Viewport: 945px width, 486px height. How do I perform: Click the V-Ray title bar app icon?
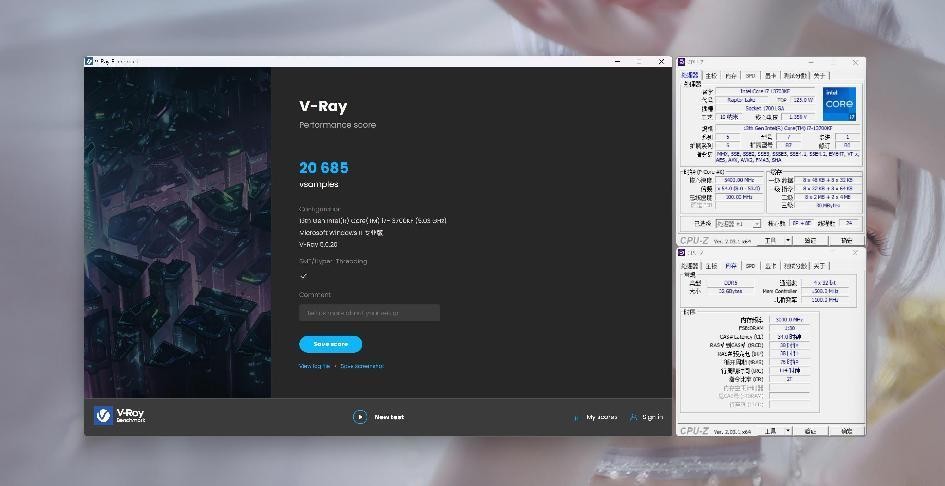coord(89,62)
